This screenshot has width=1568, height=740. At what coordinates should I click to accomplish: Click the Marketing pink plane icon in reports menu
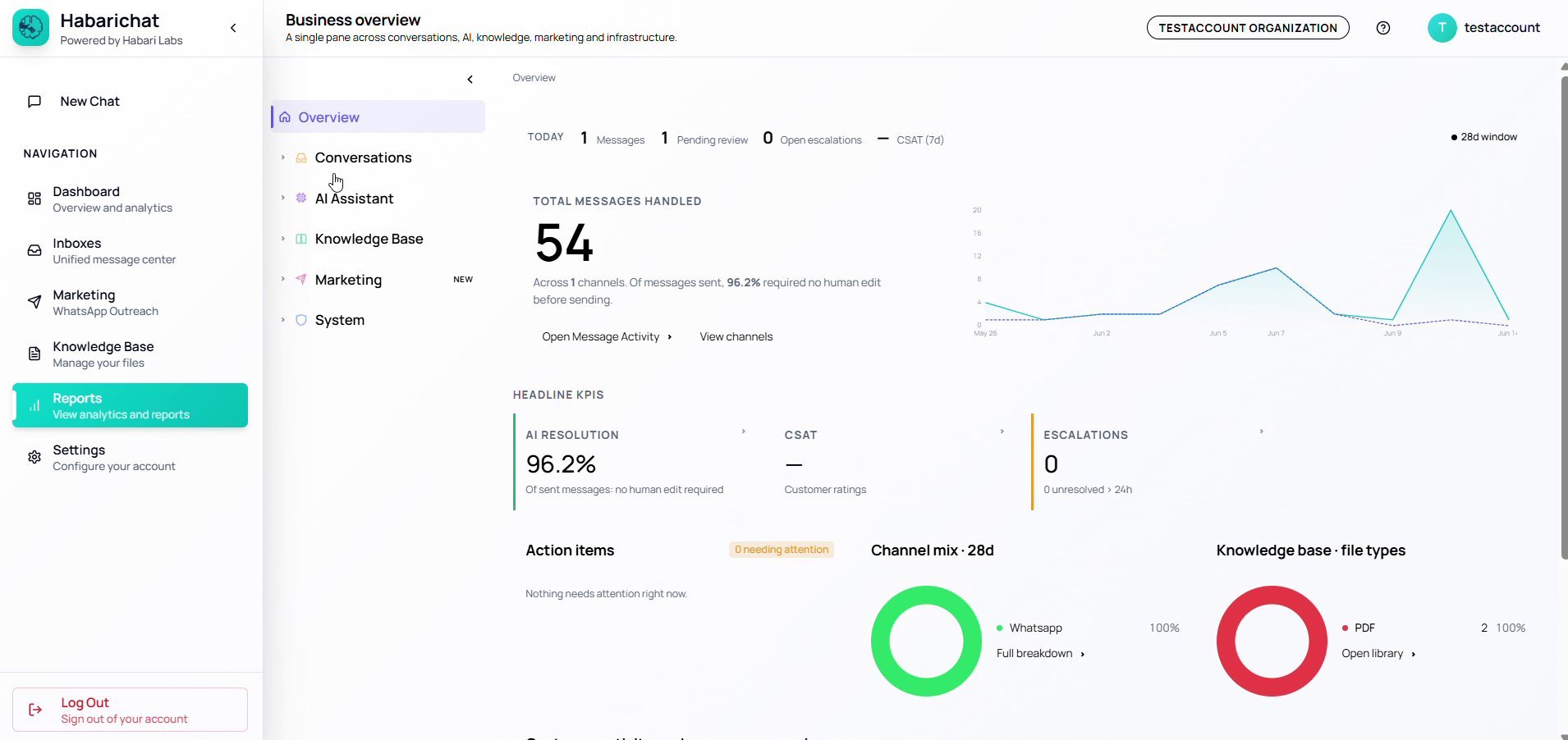(x=301, y=279)
